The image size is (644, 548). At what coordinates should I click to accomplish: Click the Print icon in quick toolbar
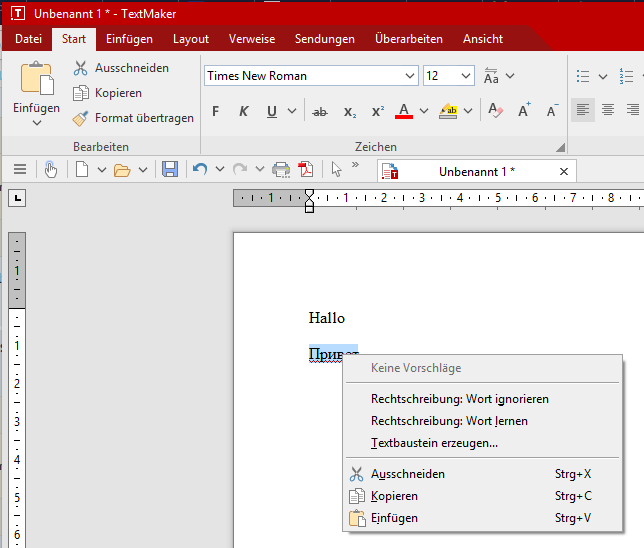282,170
